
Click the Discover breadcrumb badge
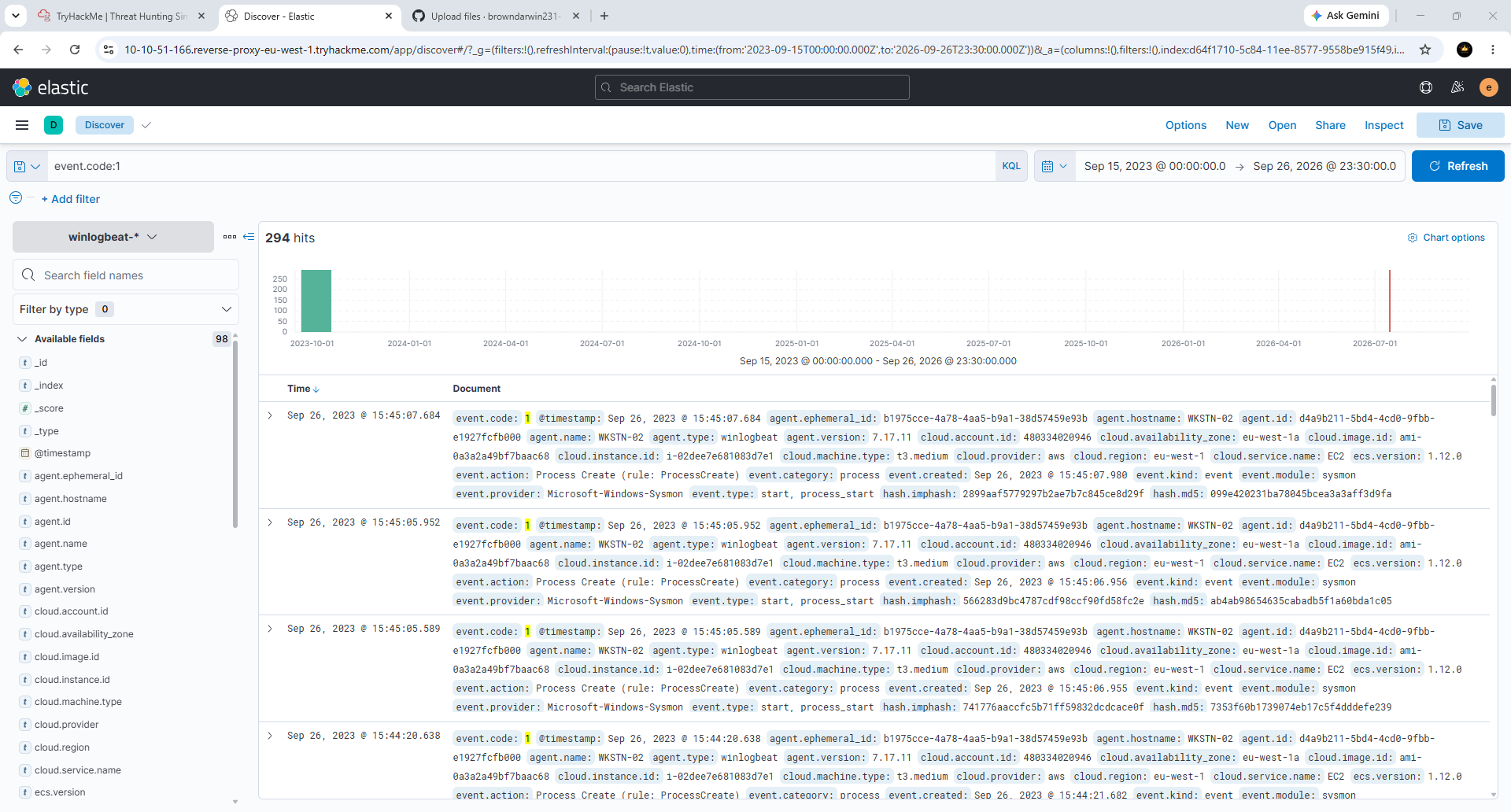point(105,125)
